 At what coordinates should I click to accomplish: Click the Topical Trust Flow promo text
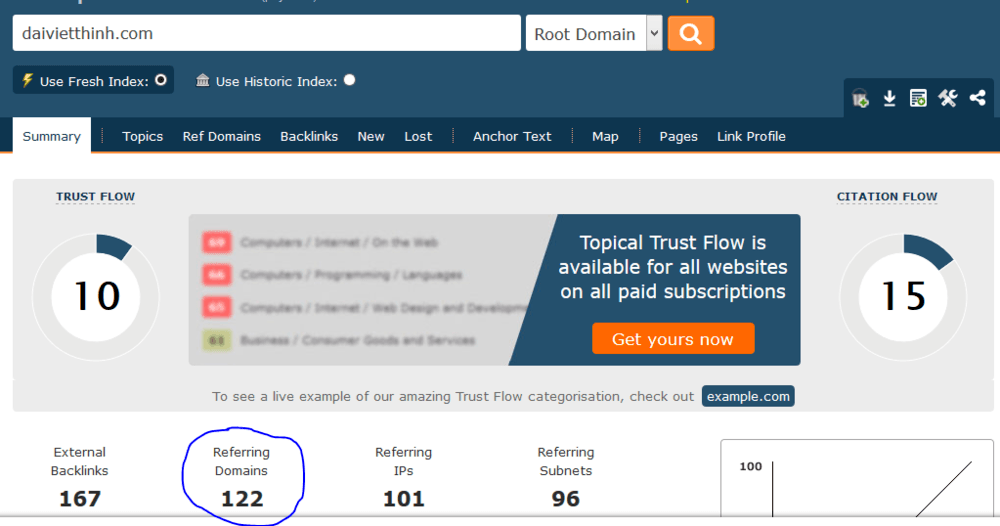(x=673, y=267)
